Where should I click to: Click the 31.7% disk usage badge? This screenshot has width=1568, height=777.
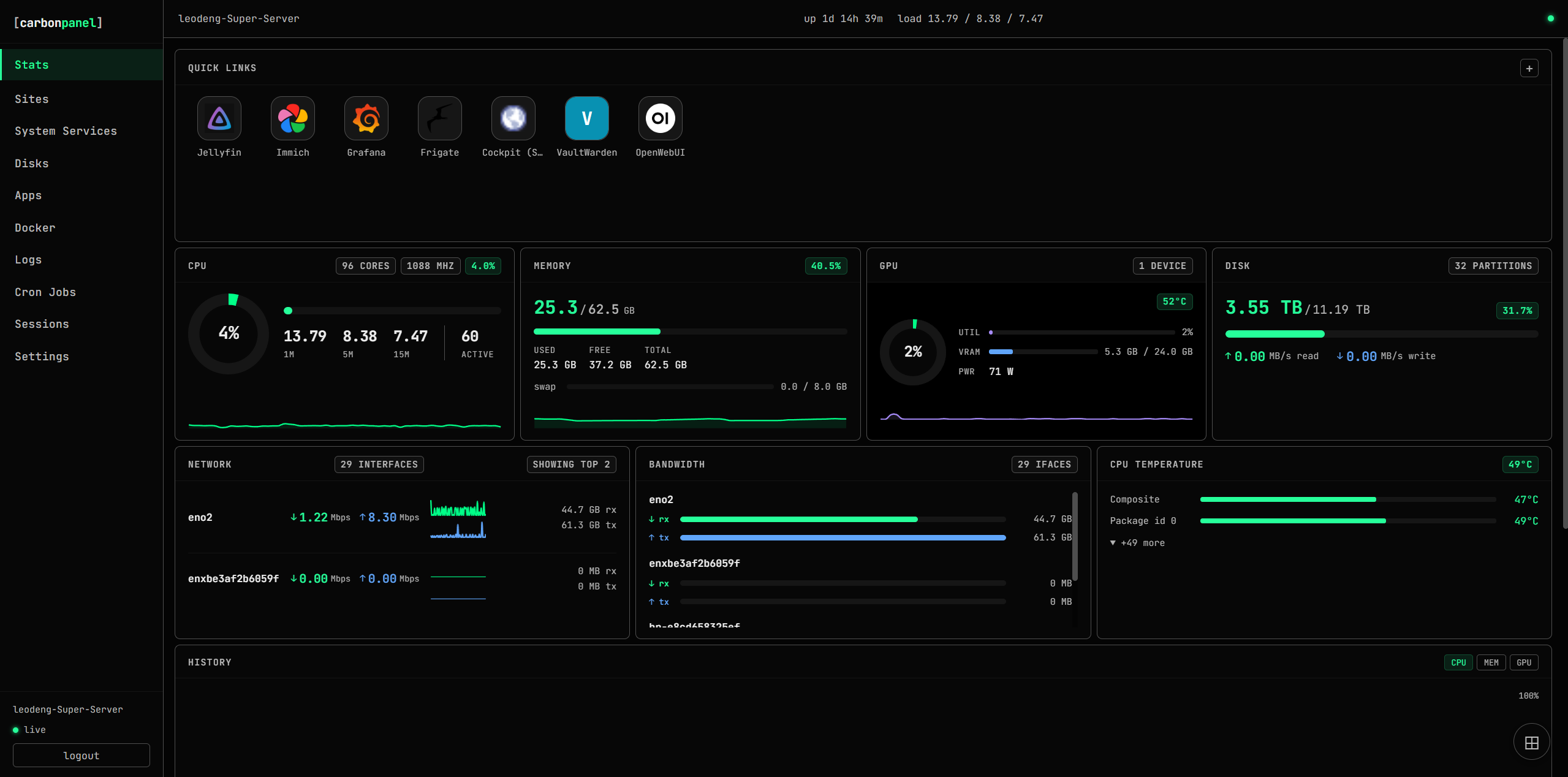(1517, 311)
